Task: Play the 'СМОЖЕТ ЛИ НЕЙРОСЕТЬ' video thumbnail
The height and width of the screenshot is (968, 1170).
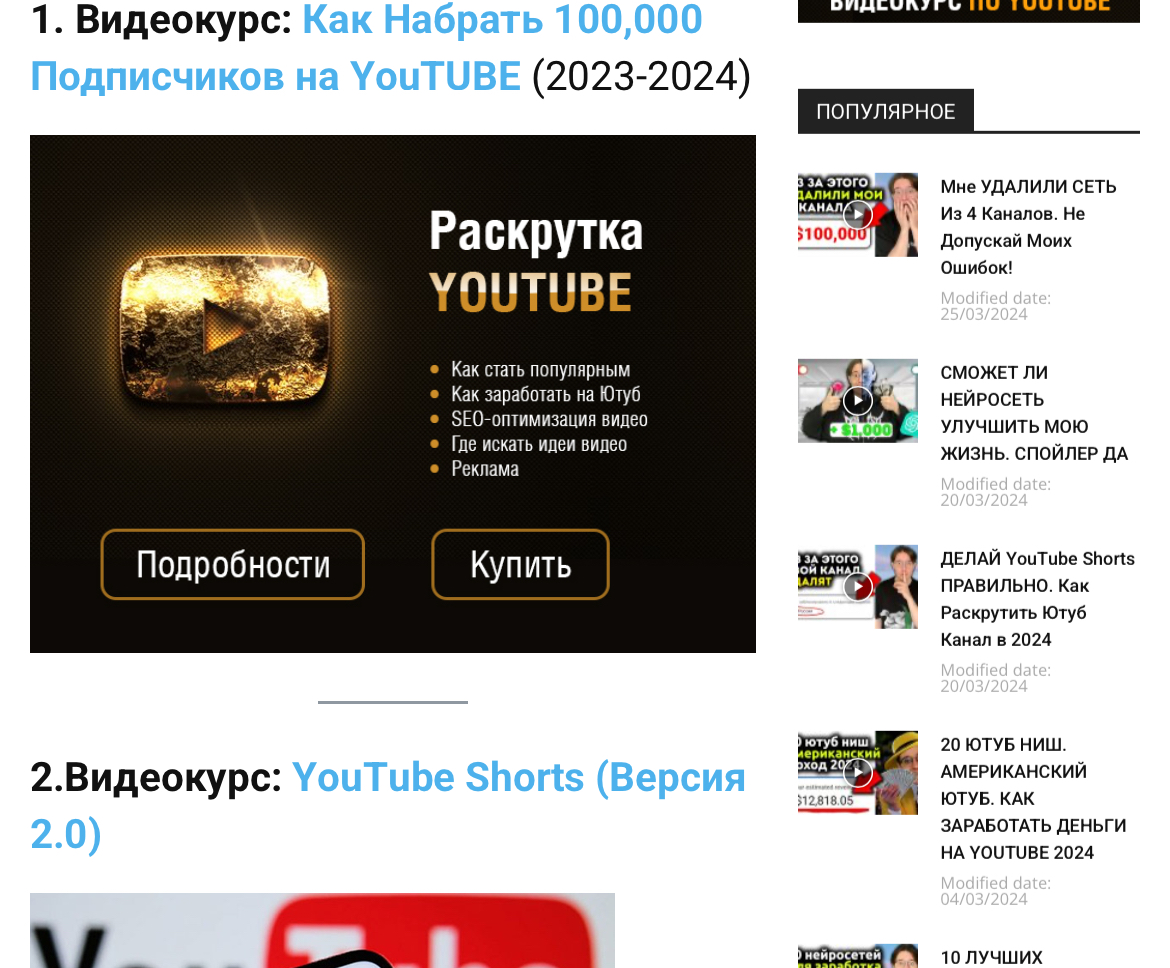Action: click(x=857, y=401)
